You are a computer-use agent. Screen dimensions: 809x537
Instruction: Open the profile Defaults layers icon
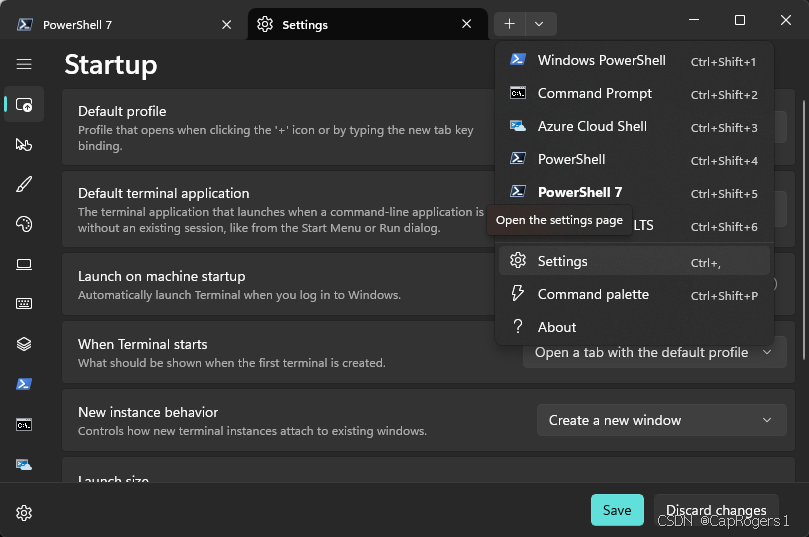(24, 344)
